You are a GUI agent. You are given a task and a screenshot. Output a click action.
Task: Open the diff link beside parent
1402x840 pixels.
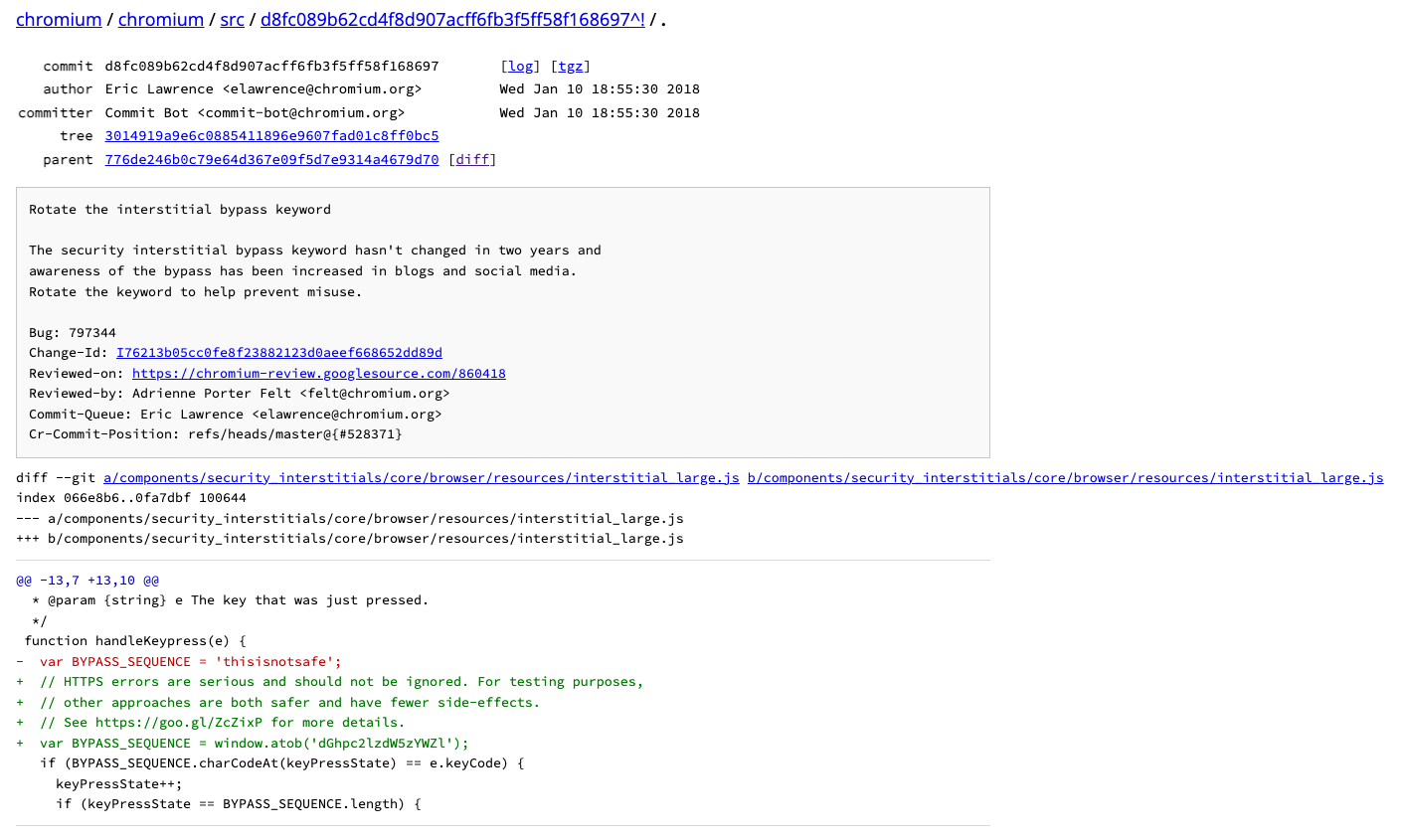pyautogui.click(x=472, y=159)
